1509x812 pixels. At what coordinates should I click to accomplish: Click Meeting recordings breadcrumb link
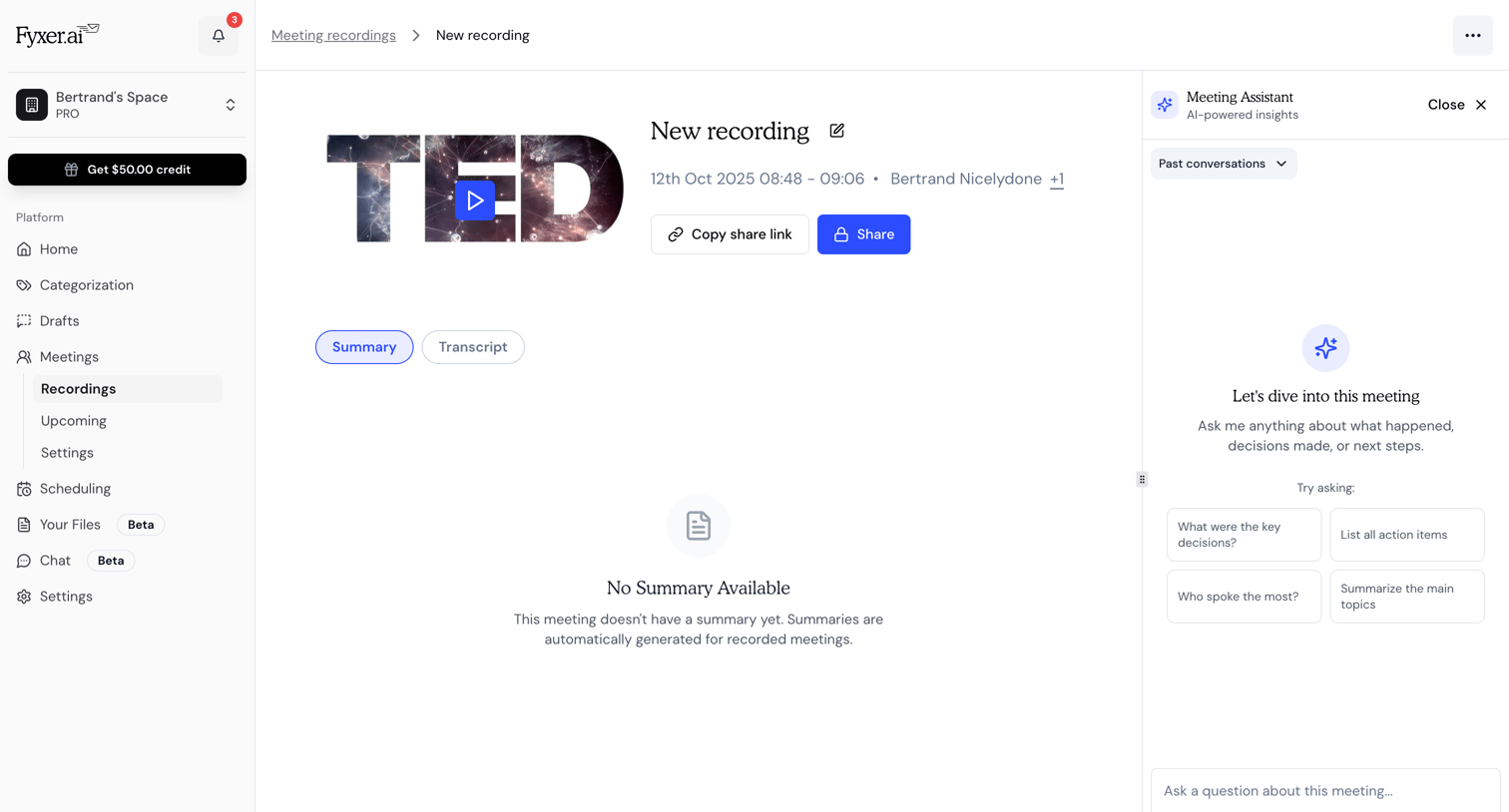coord(333,35)
